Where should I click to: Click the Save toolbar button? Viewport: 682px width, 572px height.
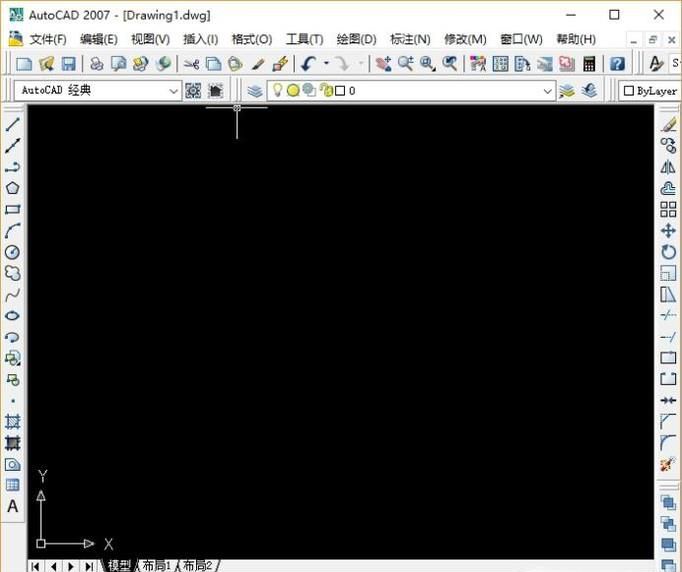click(68, 64)
